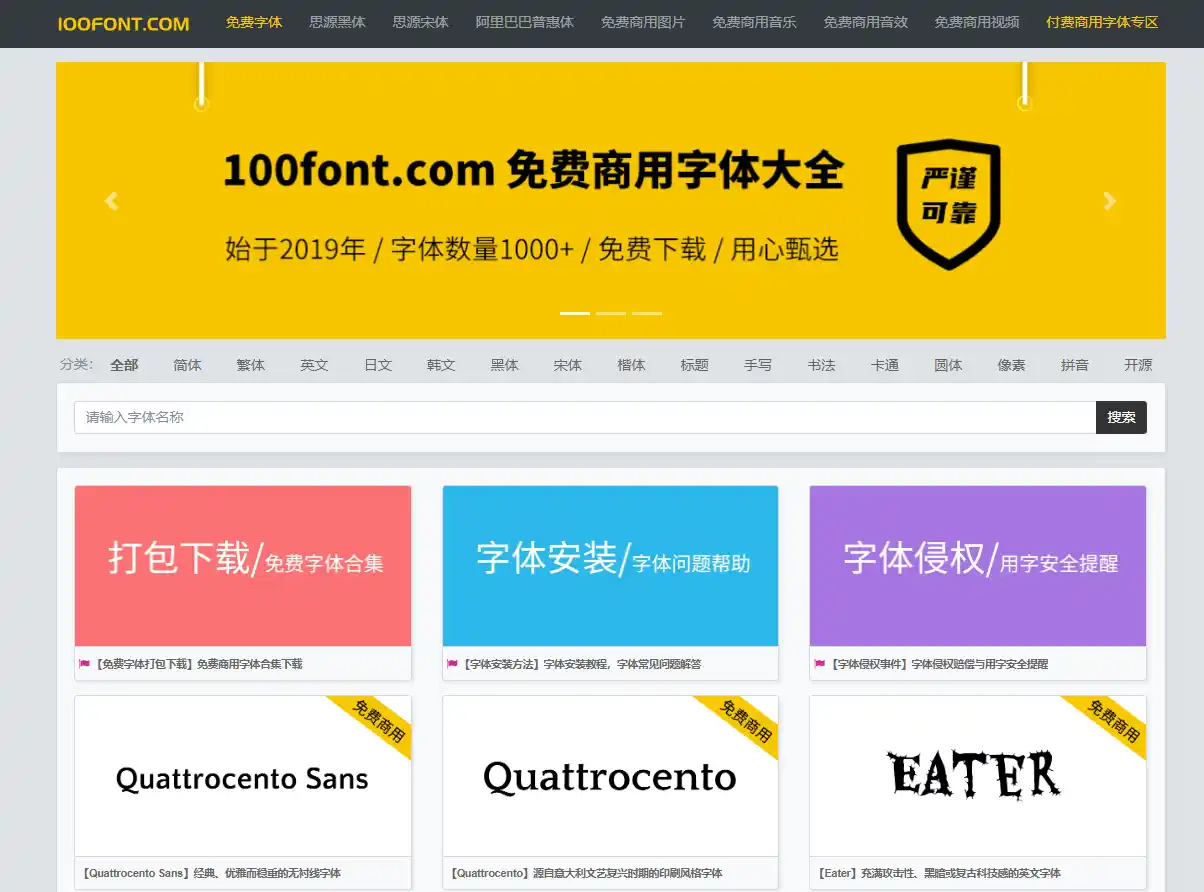Filter by 圆体 category
The width and height of the screenshot is (1204, 892).
(x=948, y=365)
